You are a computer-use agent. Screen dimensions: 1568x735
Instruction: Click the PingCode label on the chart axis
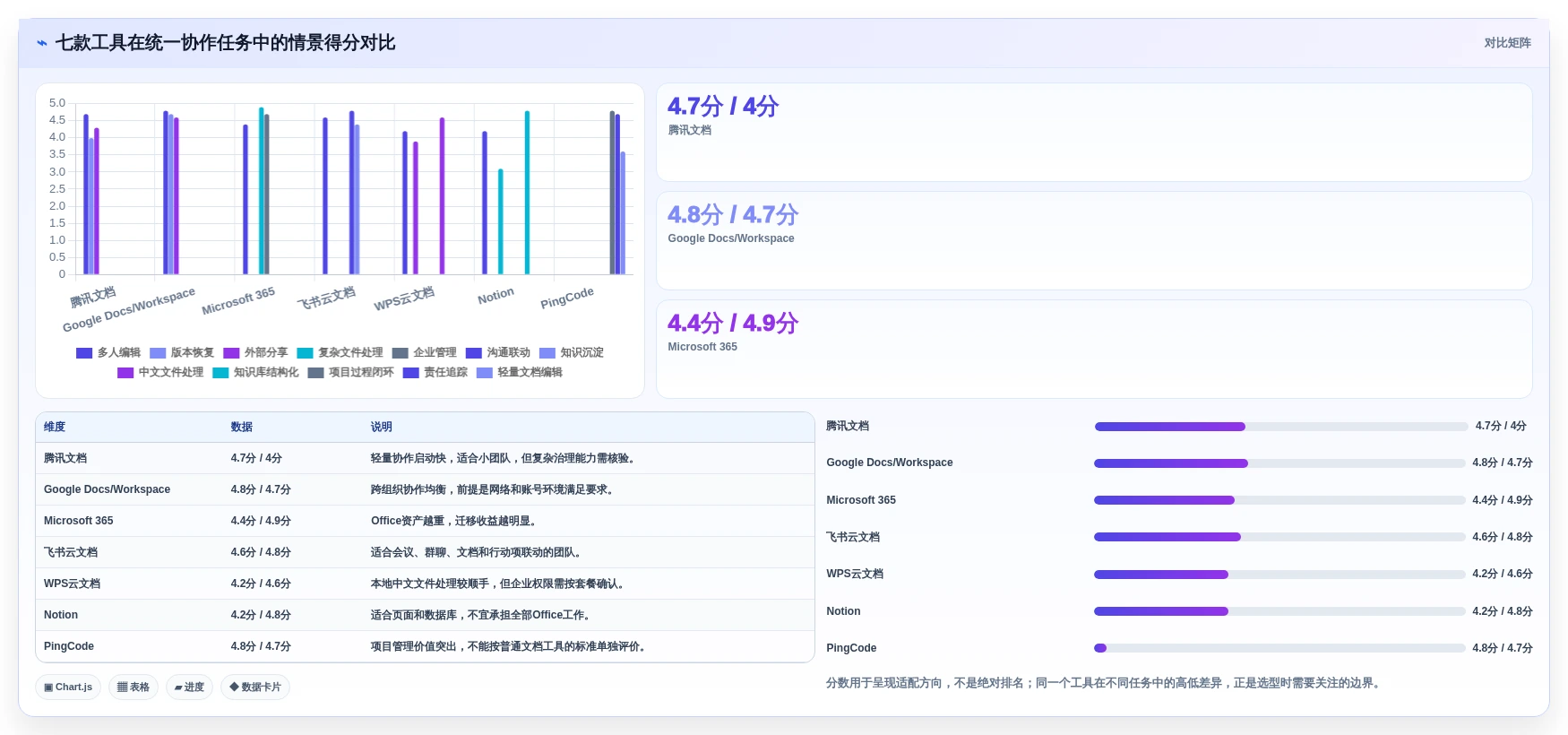(567, 298)
